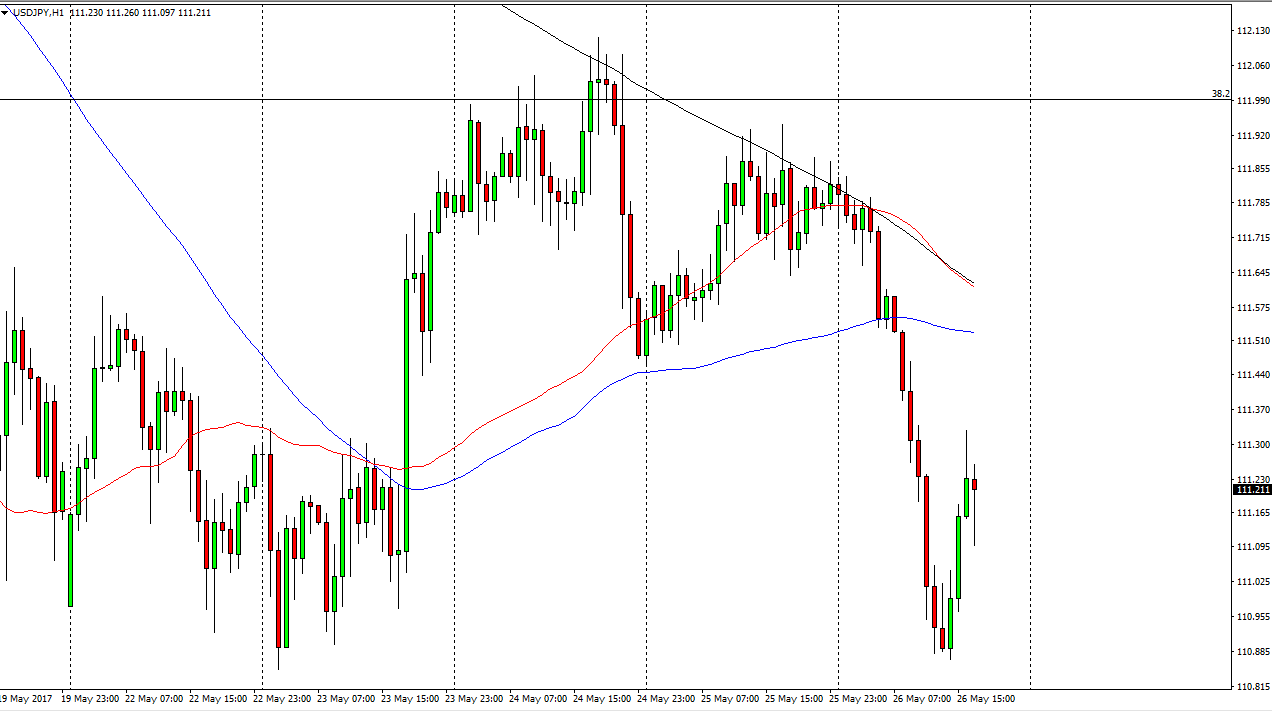Click the 25 May 07:00 time label
The height and width of the screenshot is (712, 1272).
tap(731, 698)
